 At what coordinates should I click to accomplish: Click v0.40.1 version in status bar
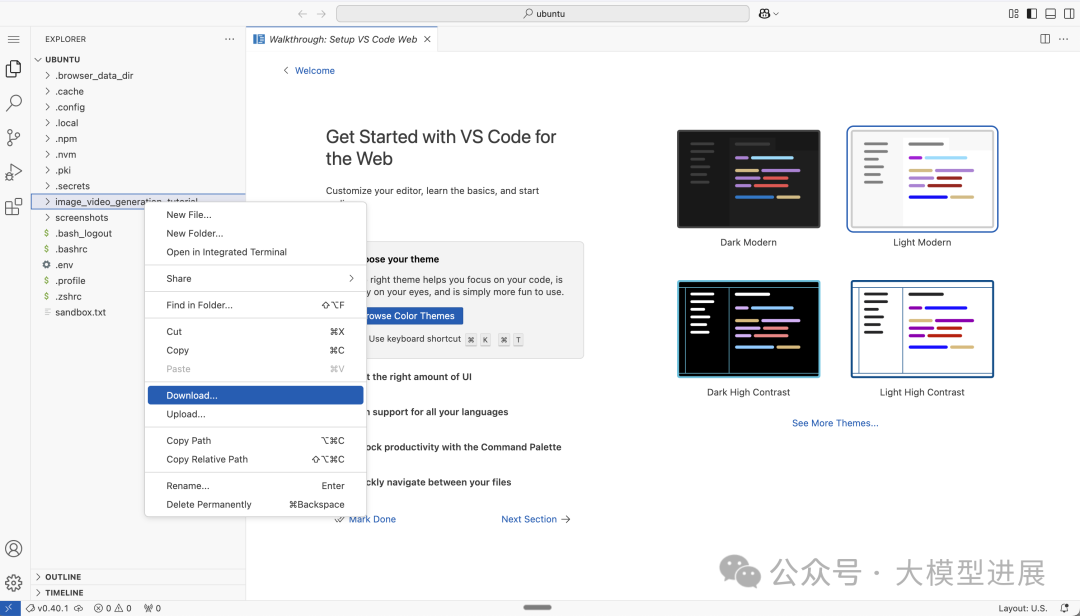[x=54, y=608]
